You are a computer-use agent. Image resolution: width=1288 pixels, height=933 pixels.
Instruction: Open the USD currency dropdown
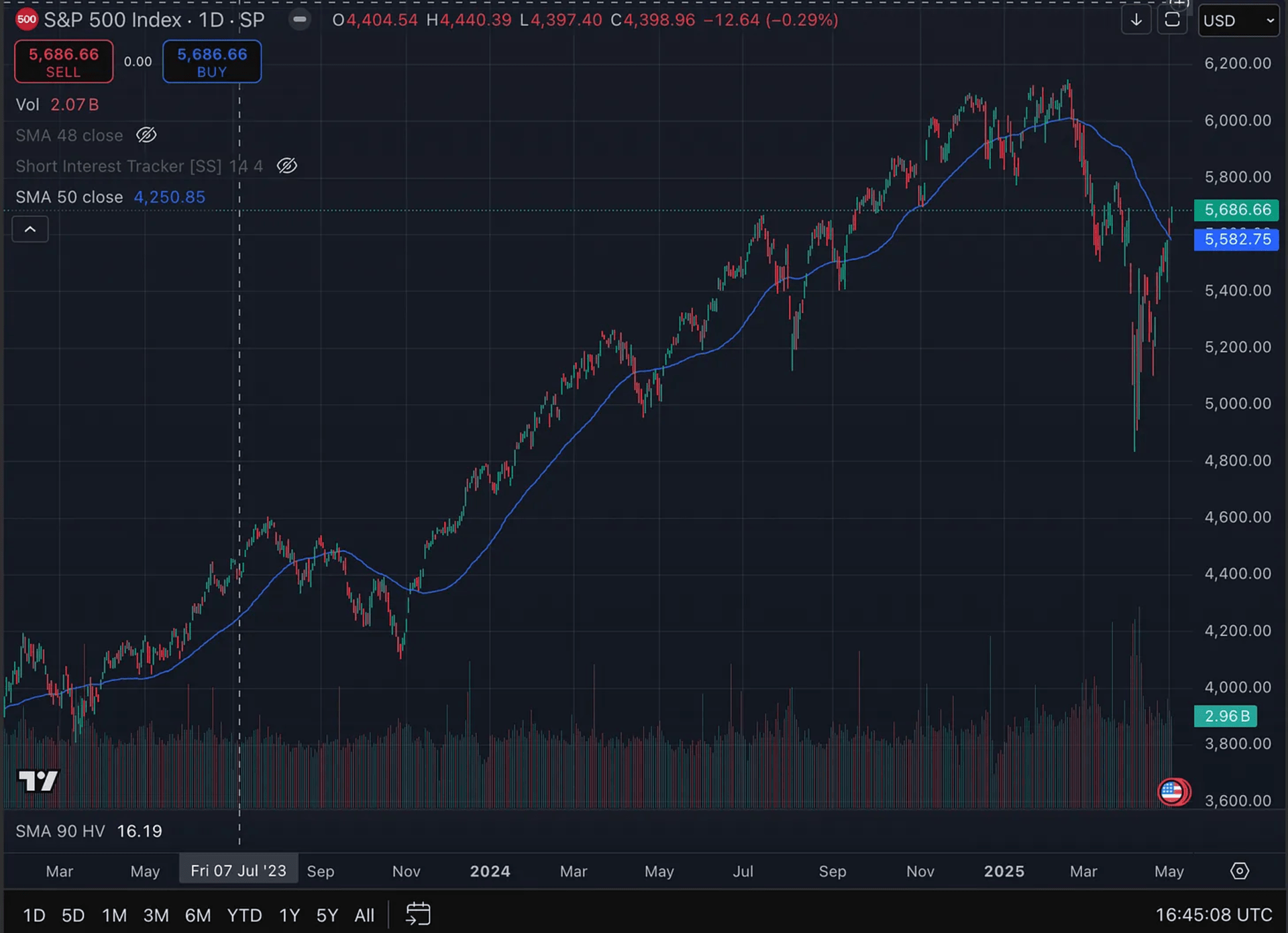tap(1238, 21)
